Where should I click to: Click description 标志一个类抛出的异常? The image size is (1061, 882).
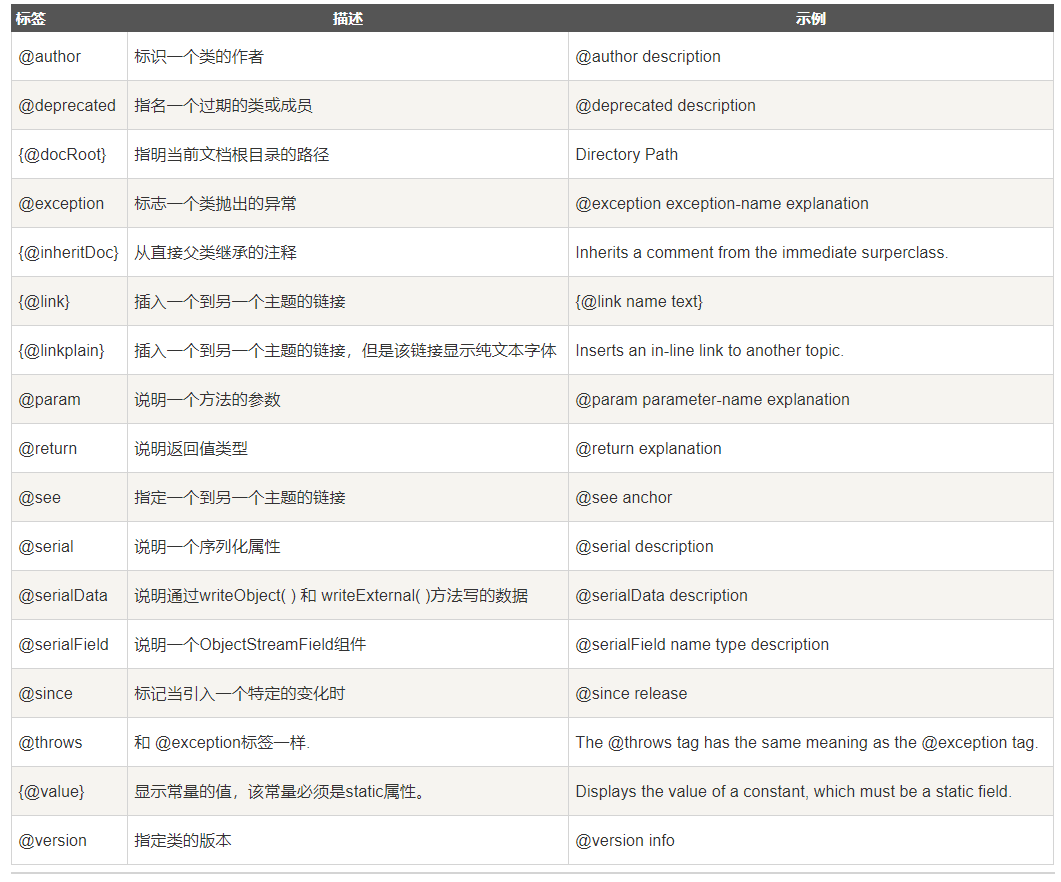click(215, 204)
